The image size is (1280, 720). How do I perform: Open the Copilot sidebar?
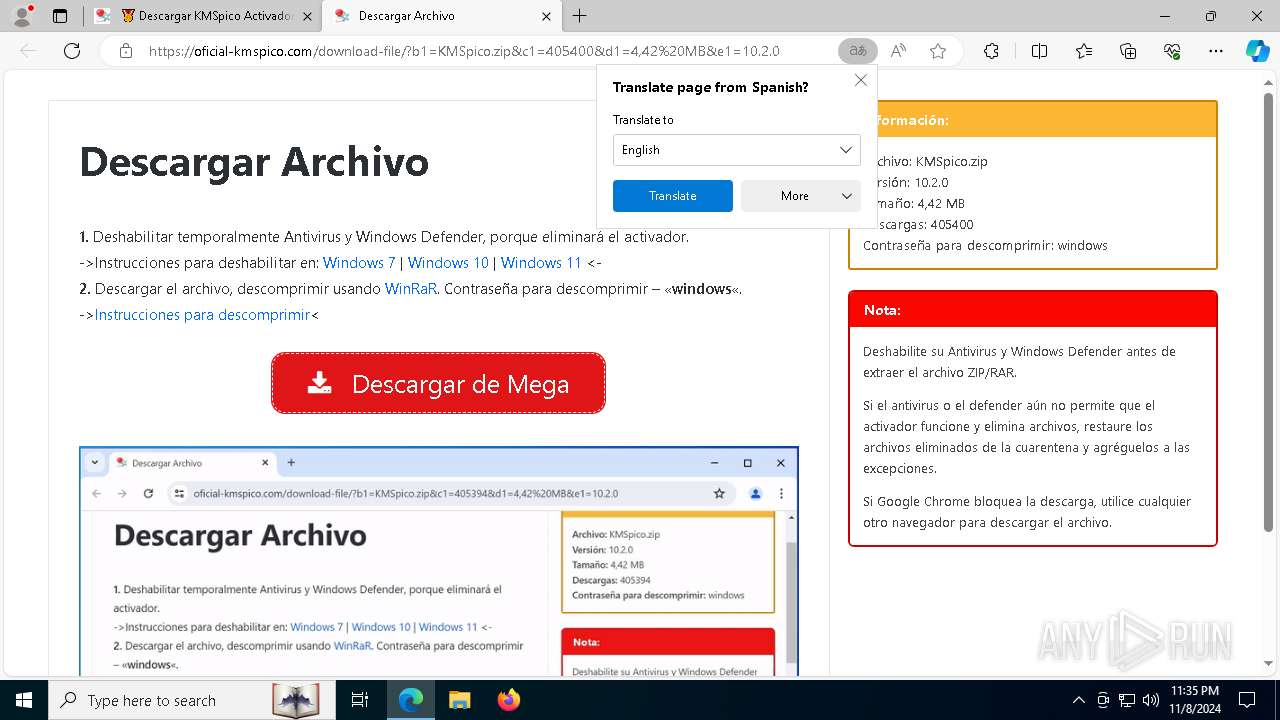click(1257, 51)
